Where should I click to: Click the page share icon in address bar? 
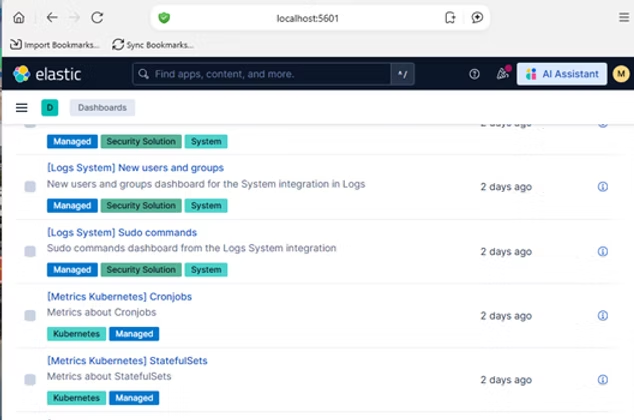point(450,18)
